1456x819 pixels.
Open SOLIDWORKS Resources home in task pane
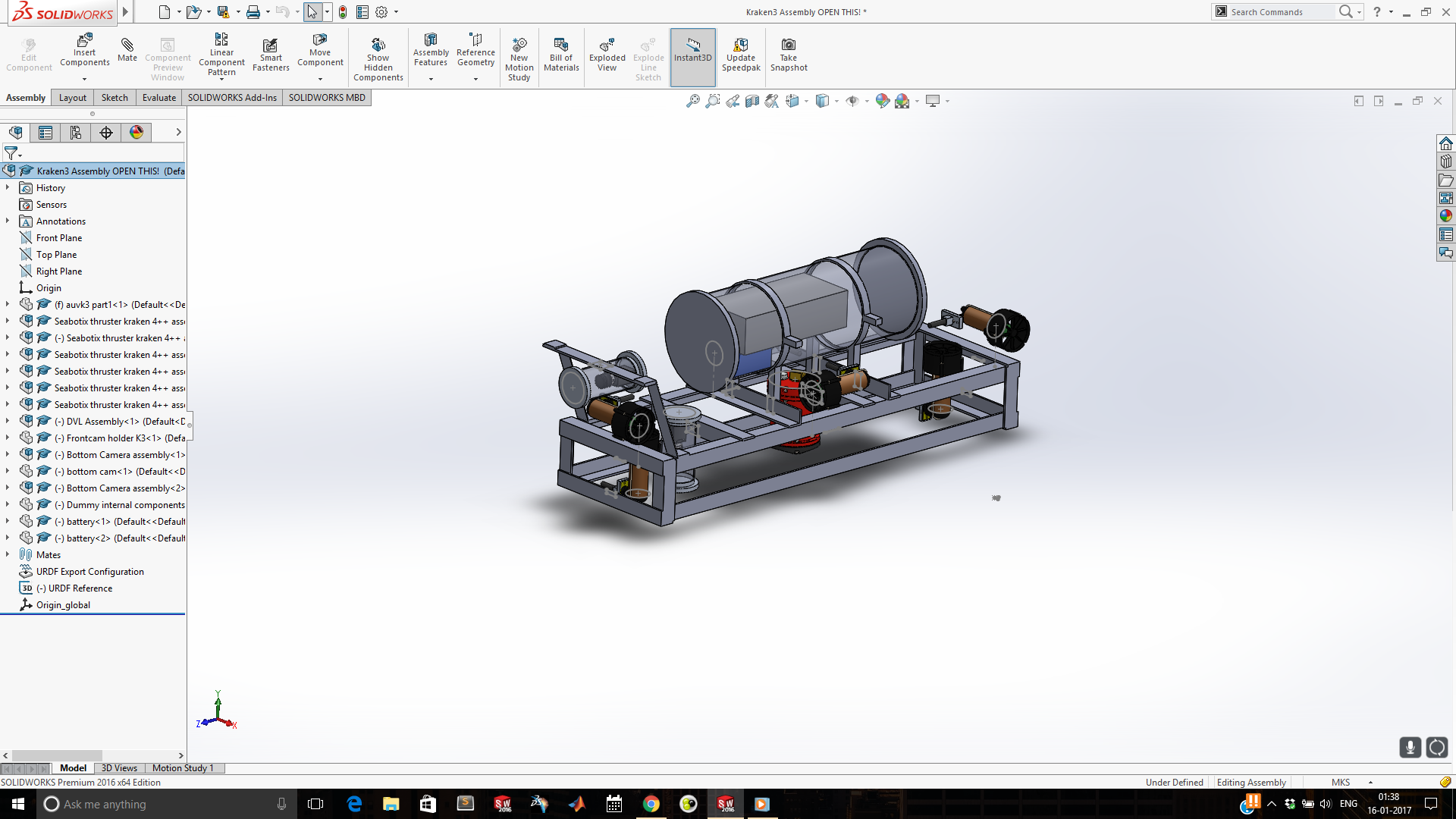coord(1446,143)
